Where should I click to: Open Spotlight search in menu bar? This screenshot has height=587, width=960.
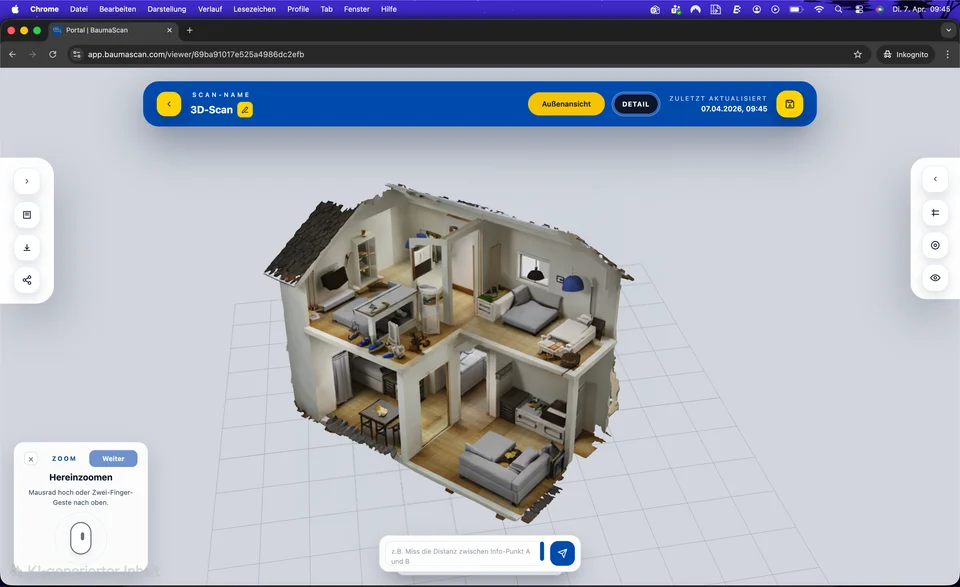click(838, 9)
